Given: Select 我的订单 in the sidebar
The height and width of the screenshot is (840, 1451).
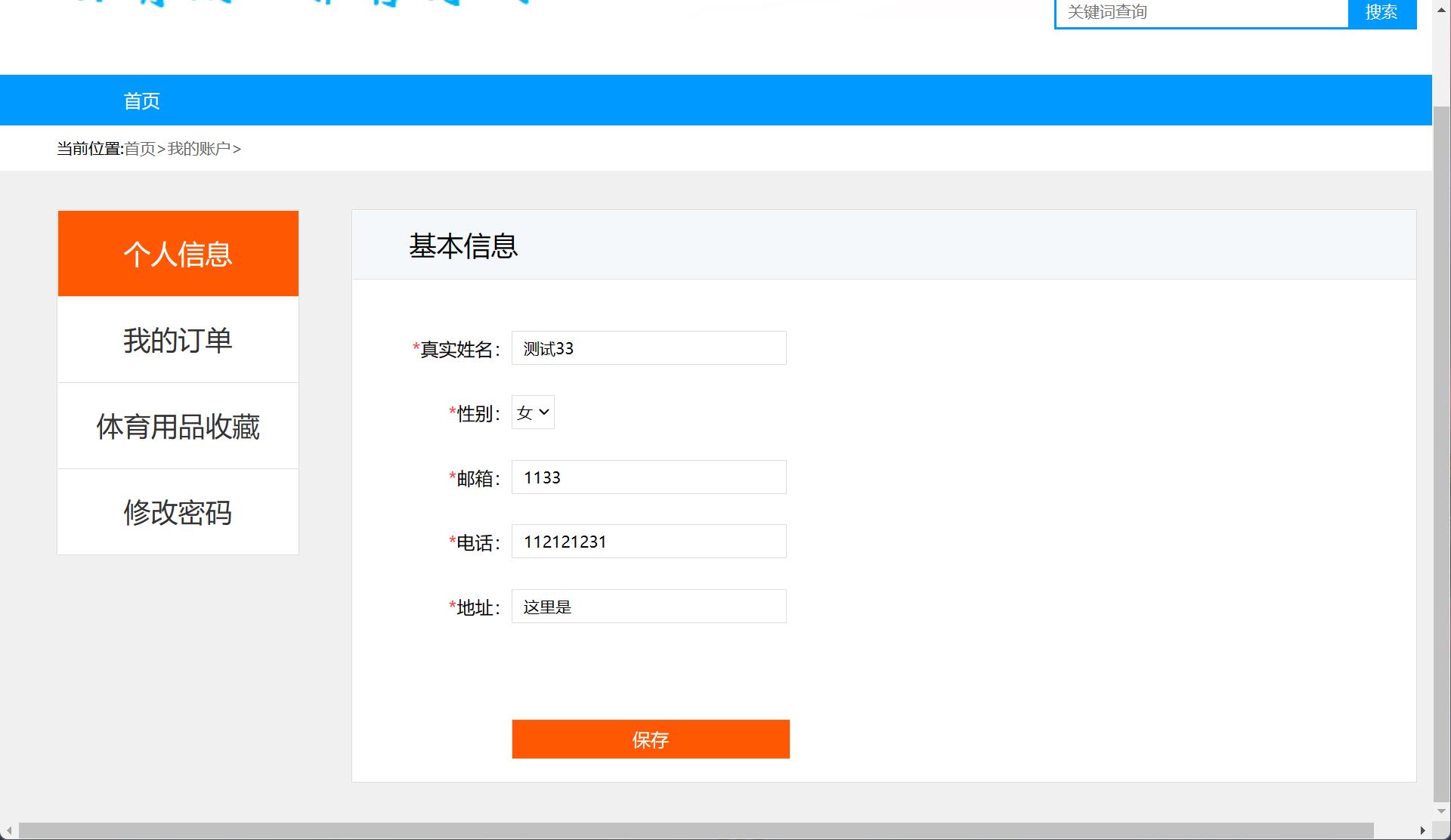Looking at the screenshot, I should pyautogui.click(x=177, y=339).
